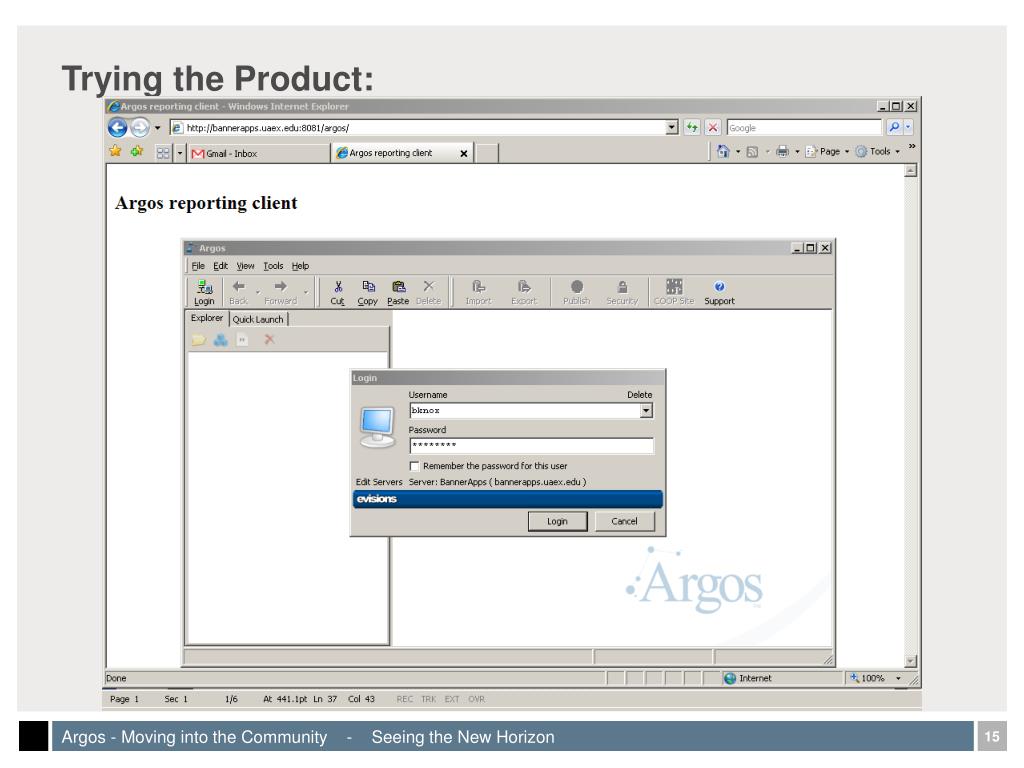
Task: Click the IE Home icon
Action: [723, 152]
